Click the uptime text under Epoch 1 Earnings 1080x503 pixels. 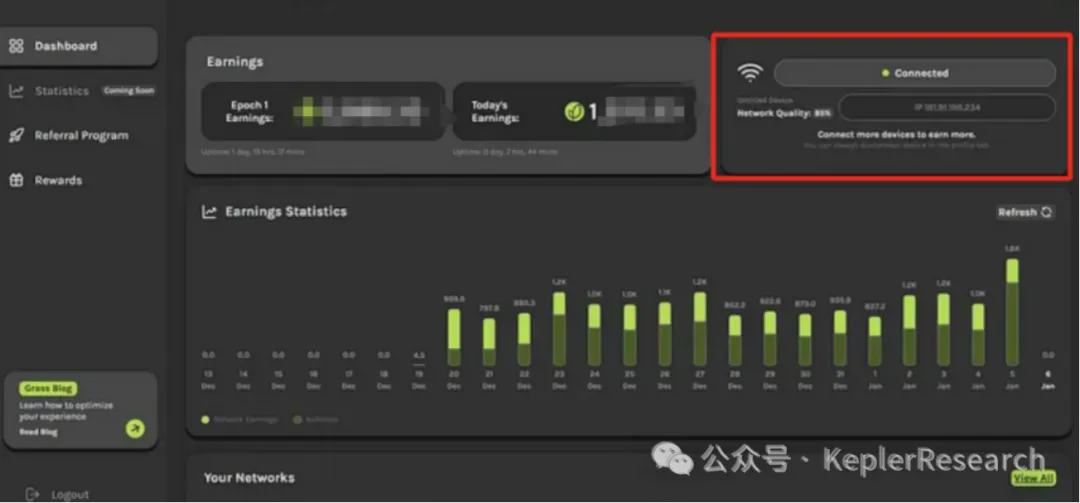point(252,152)
